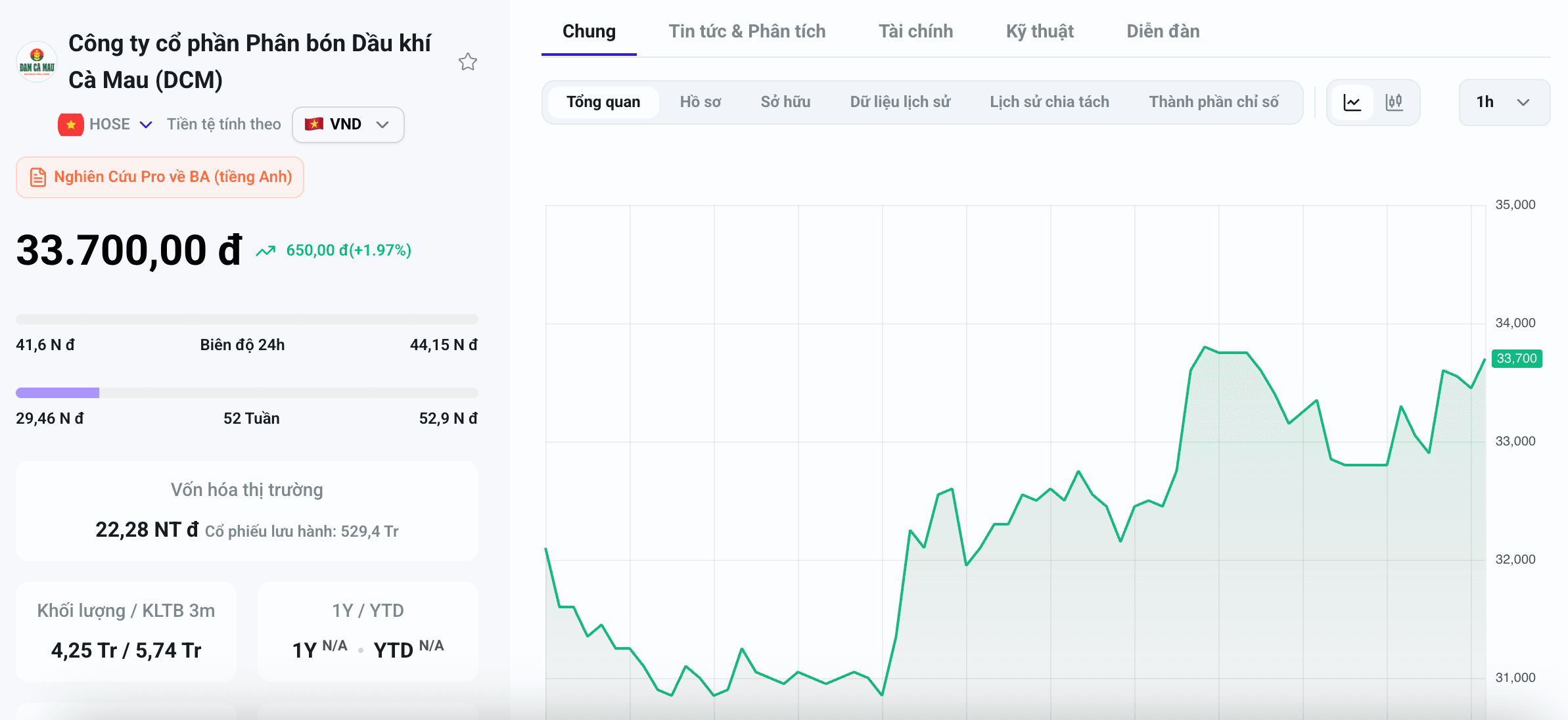Open Thành phần chỉ số sub-tab
The width and height of the screenshot is (1568, 720).
pyautogui.click(x=1214, y=102)
